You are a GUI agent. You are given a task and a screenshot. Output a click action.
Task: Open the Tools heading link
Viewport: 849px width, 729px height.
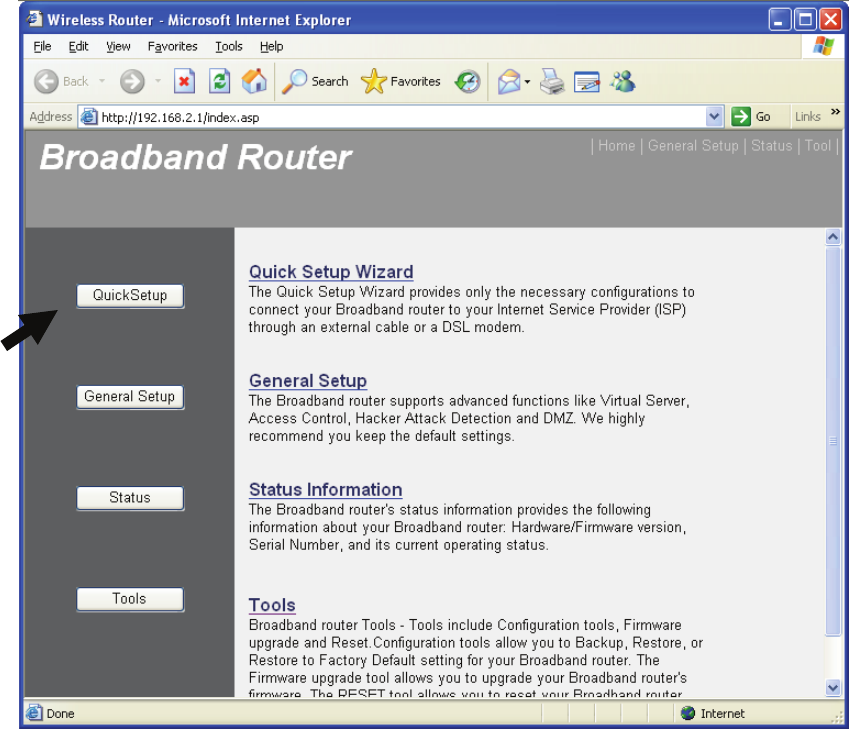(272, 604)
